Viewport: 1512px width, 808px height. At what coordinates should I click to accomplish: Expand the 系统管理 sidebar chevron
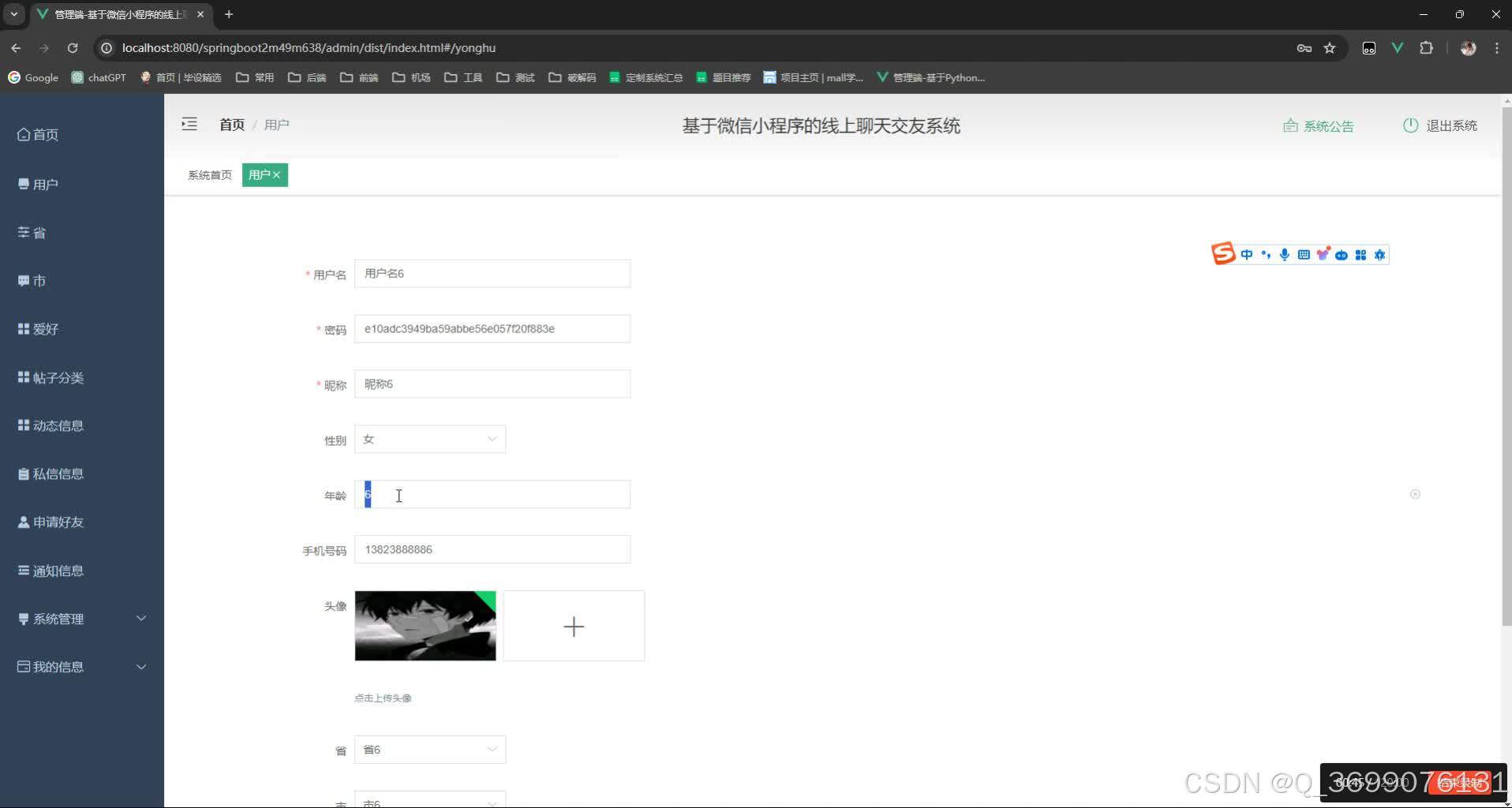coord(140,618)
